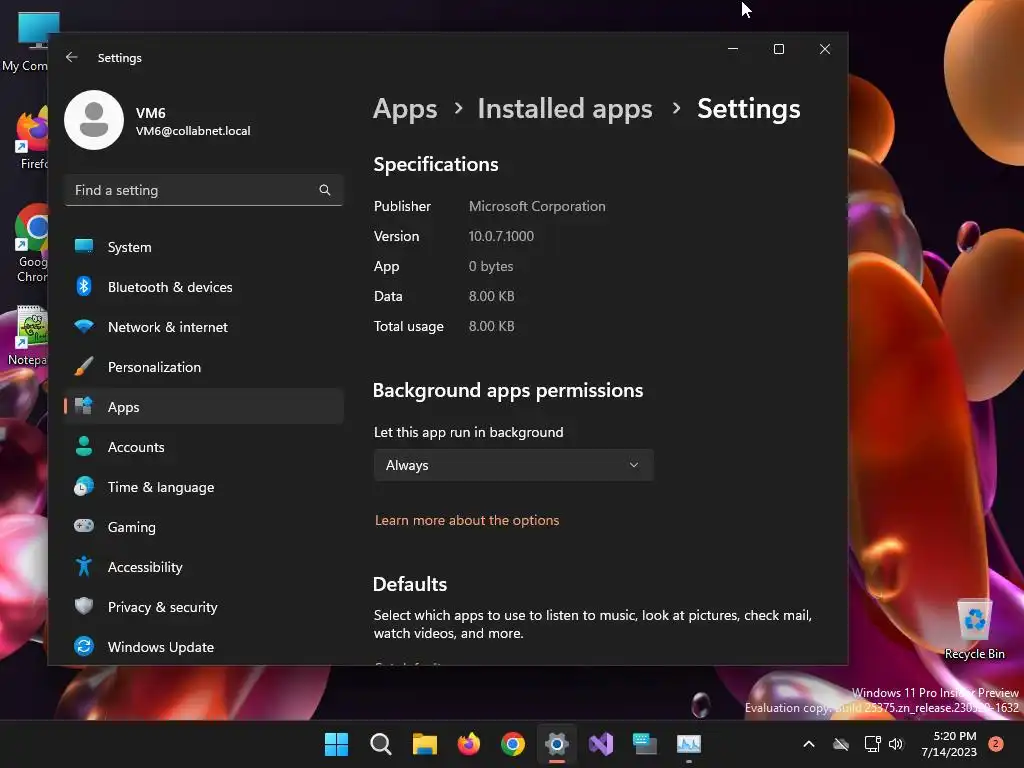Click the My Computer desktop icon
1024x768 pixels.
click(x=25, y=40)
